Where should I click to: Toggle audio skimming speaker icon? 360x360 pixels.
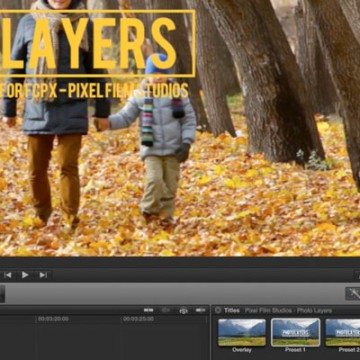tap(166, 310)
